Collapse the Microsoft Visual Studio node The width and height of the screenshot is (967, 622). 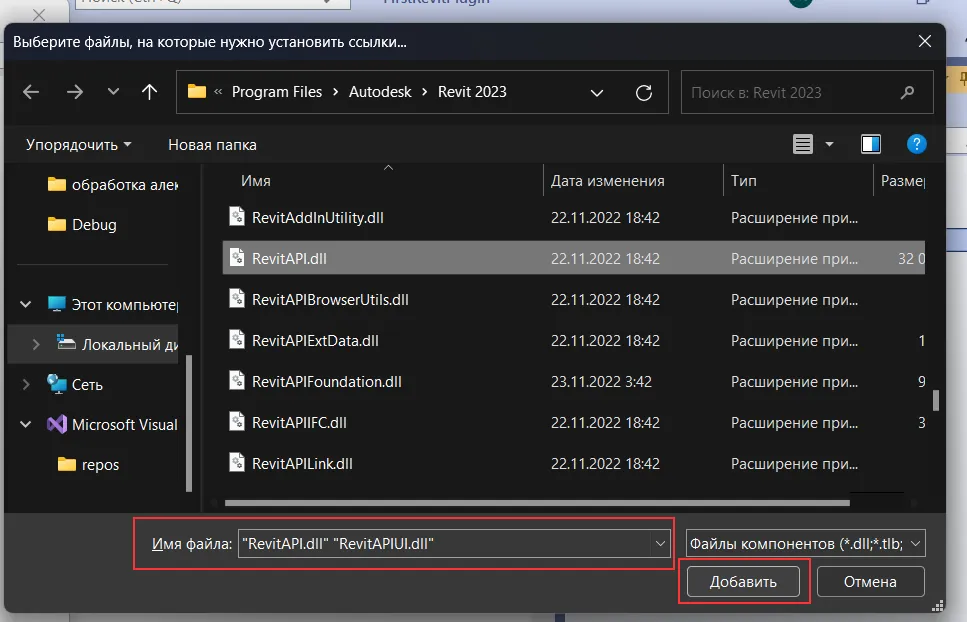25,424
